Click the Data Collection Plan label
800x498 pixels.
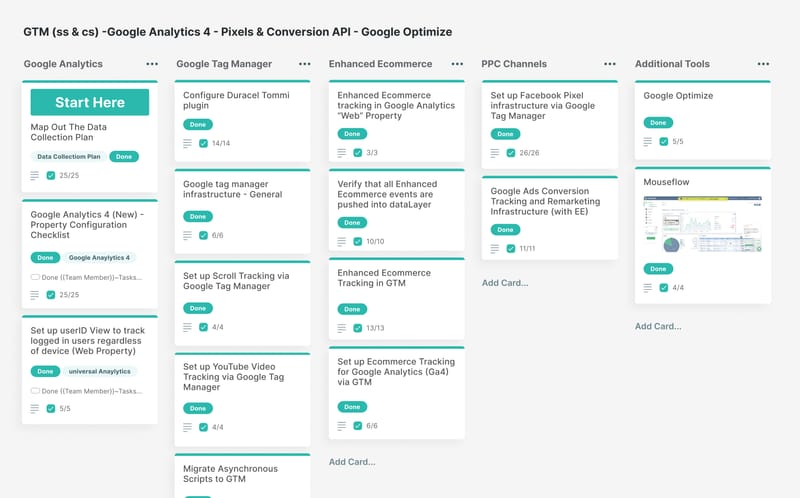[68, 157]
